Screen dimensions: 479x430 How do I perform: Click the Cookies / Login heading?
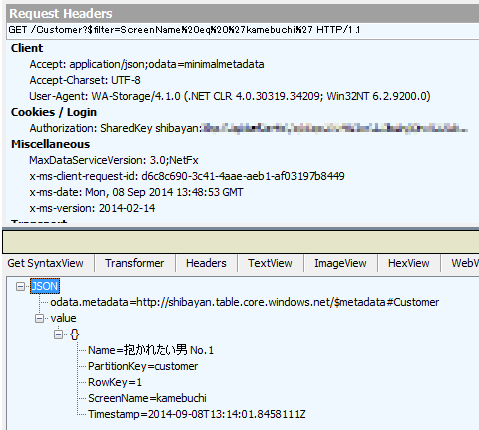(x=54, y=112)
